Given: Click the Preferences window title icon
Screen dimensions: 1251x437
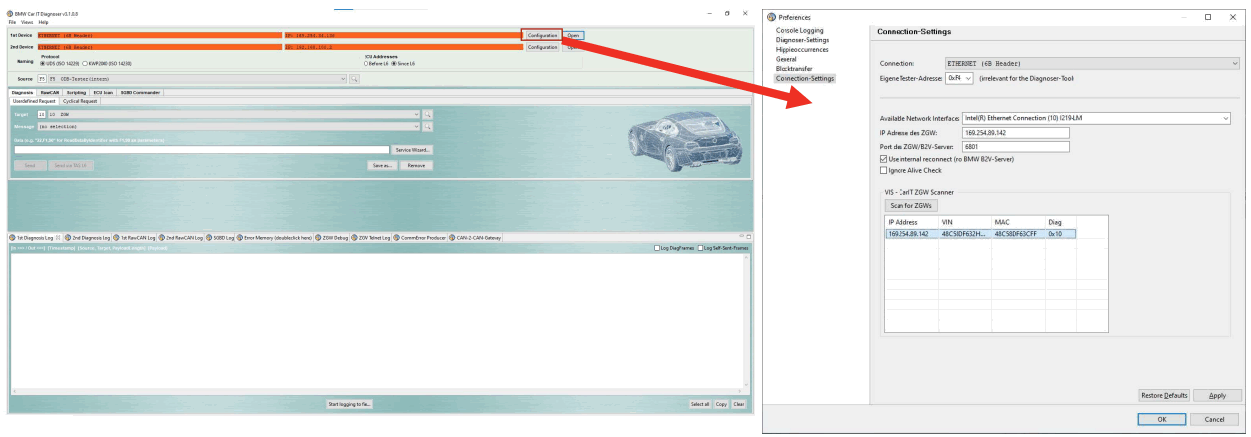Looking at the screenshot, I should (771, 17).
